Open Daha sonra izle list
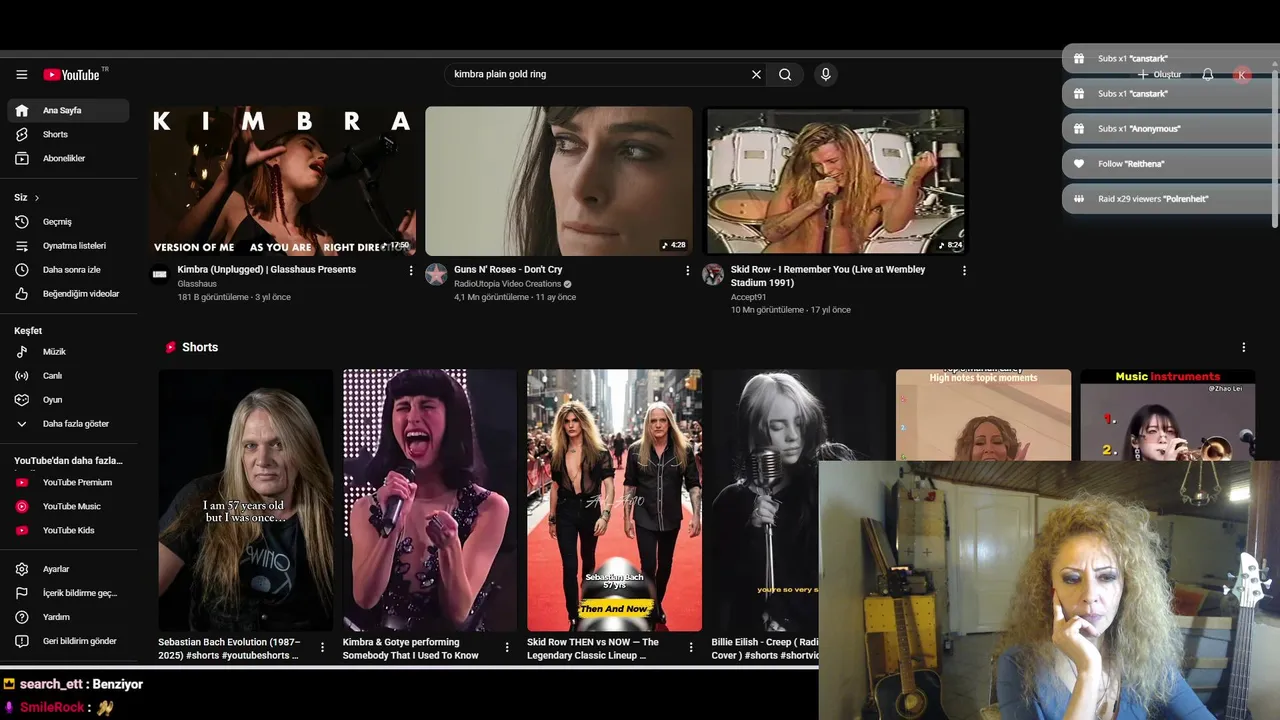1280x720 pixels. pos(68,270)
